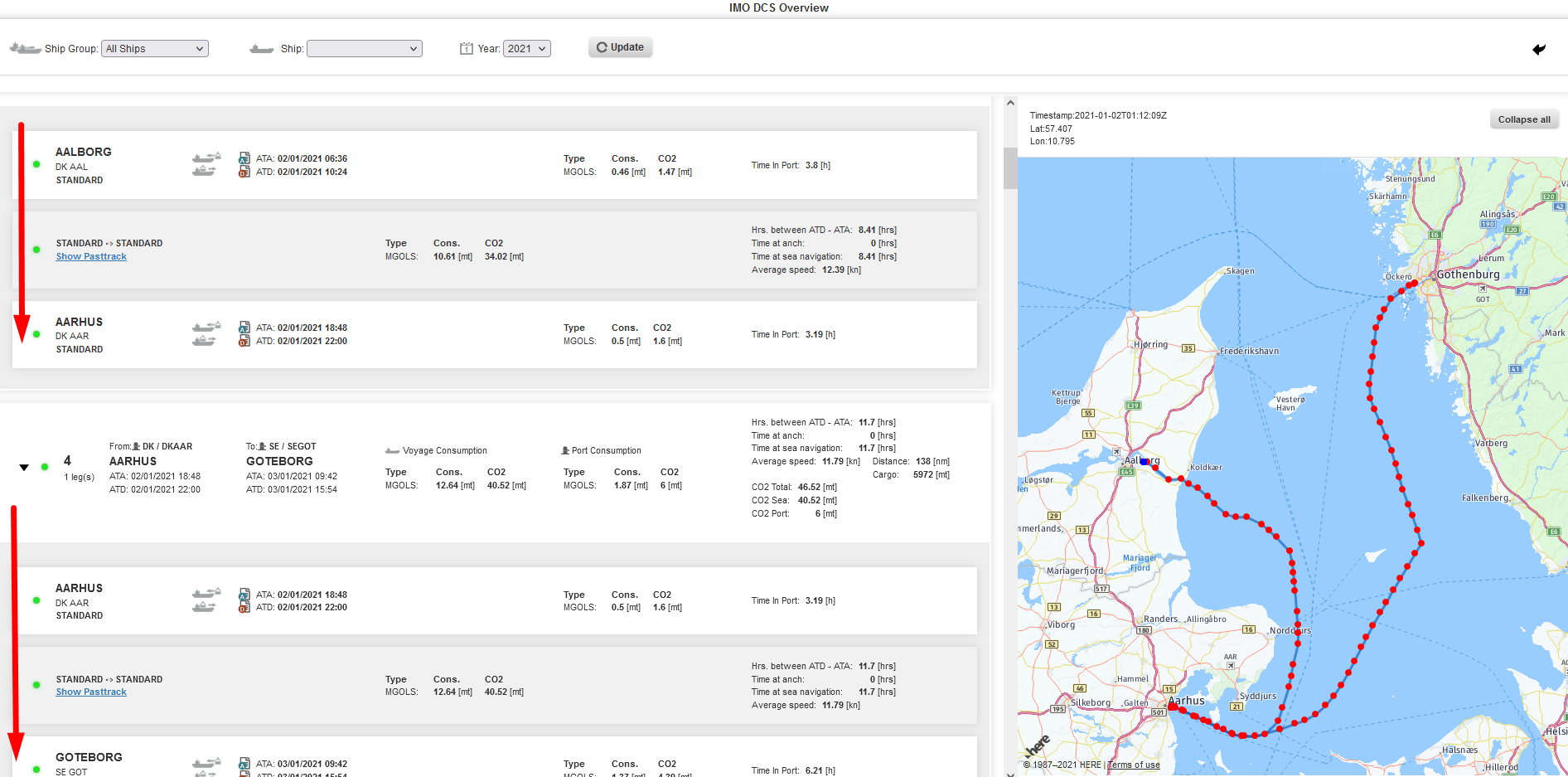The width and height of the screenshot is (1568, 777).
Task: Click ATD icon in second Aarhus row
Action: [x=244, y=607]
